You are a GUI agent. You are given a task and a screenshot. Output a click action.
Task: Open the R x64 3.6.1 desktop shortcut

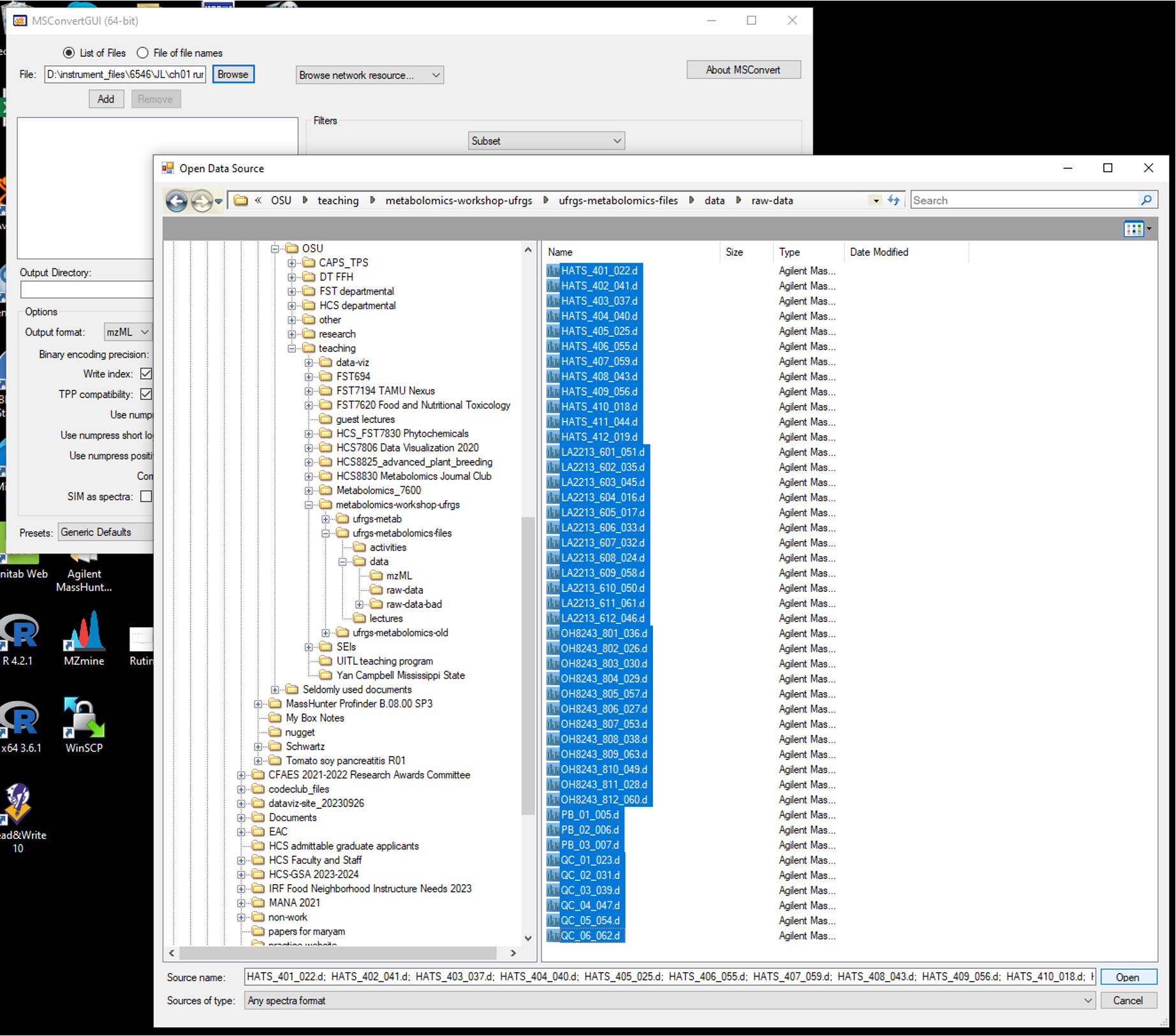point(19,726)
